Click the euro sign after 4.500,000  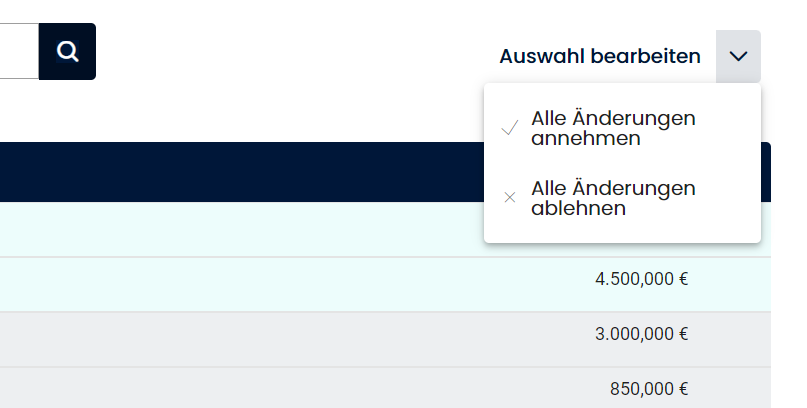click(683, 280)
